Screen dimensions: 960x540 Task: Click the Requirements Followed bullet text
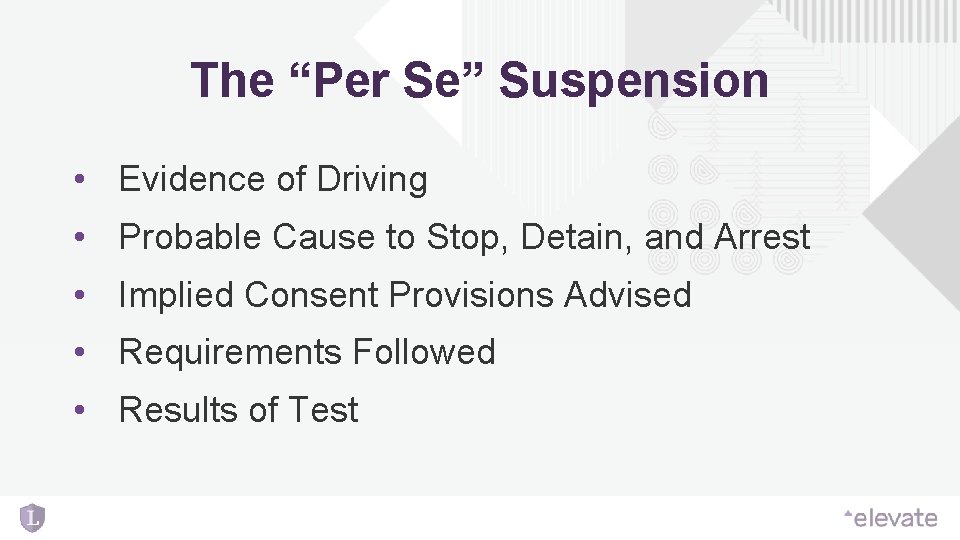pyautogui.click(x=307, y=353)
